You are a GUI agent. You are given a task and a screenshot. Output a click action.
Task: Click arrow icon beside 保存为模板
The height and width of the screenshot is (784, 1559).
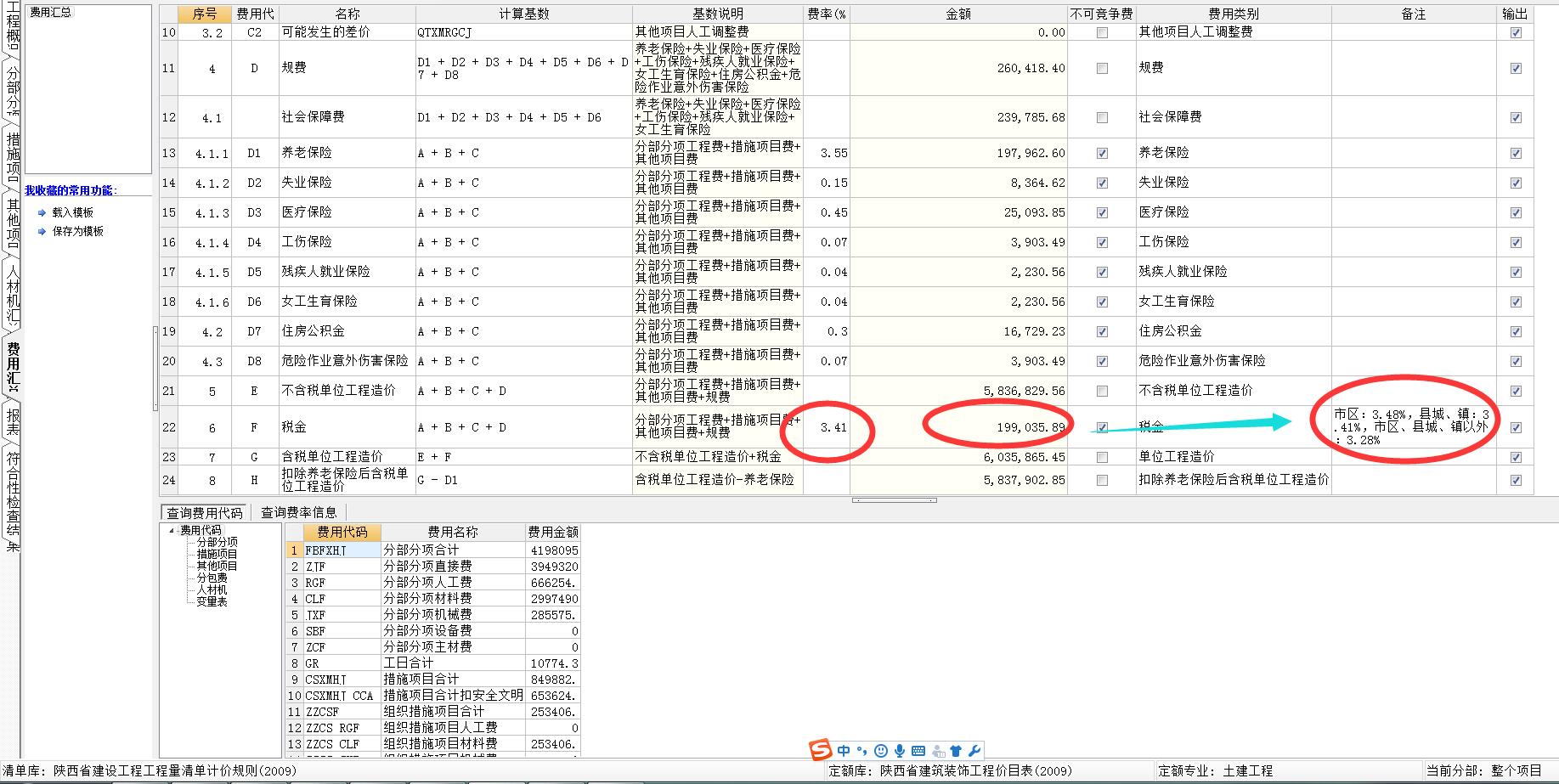click(42, 231)
